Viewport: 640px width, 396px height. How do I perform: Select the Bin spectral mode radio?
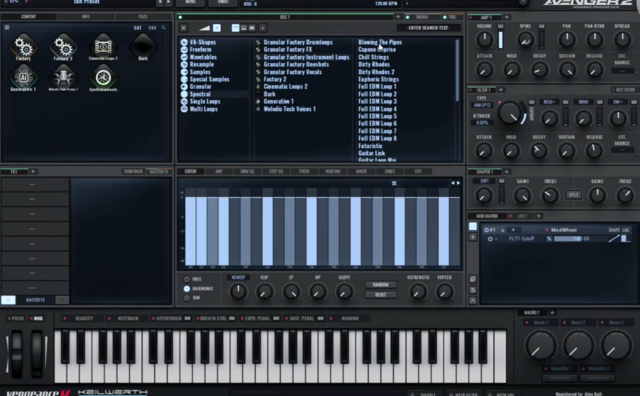[187, 298]
